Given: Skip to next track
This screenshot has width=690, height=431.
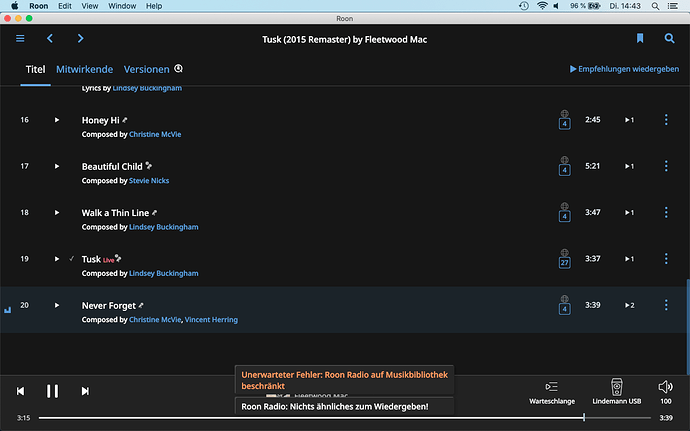Looking at the screenshot, I should pyautogui.click(x=85, y=391).
